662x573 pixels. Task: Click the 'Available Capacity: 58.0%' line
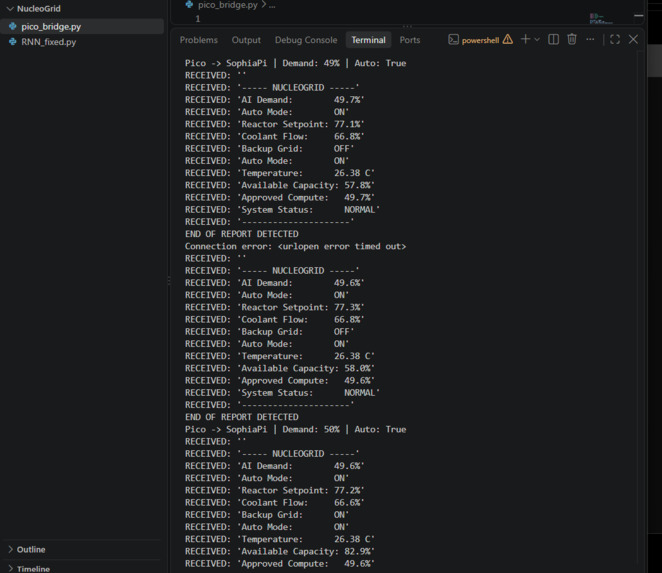coord(279,368)
